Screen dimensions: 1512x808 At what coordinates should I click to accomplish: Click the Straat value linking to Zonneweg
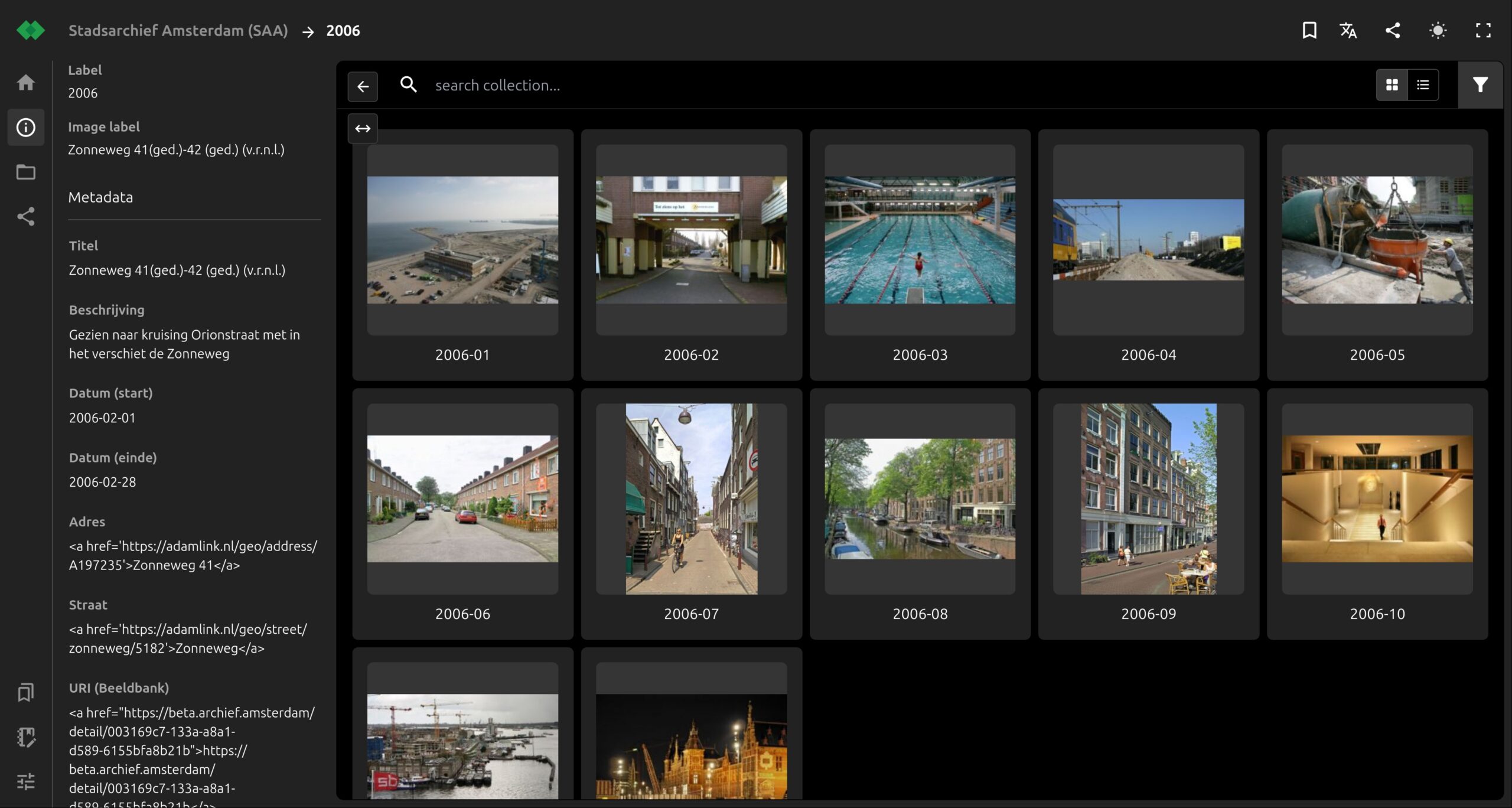pyautogui.click(x=188, y=638)
